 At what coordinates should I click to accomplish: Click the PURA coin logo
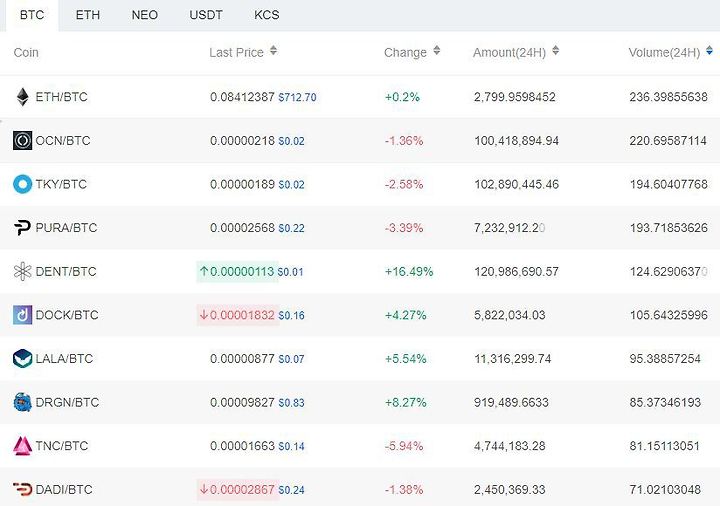tap(22, 228)
